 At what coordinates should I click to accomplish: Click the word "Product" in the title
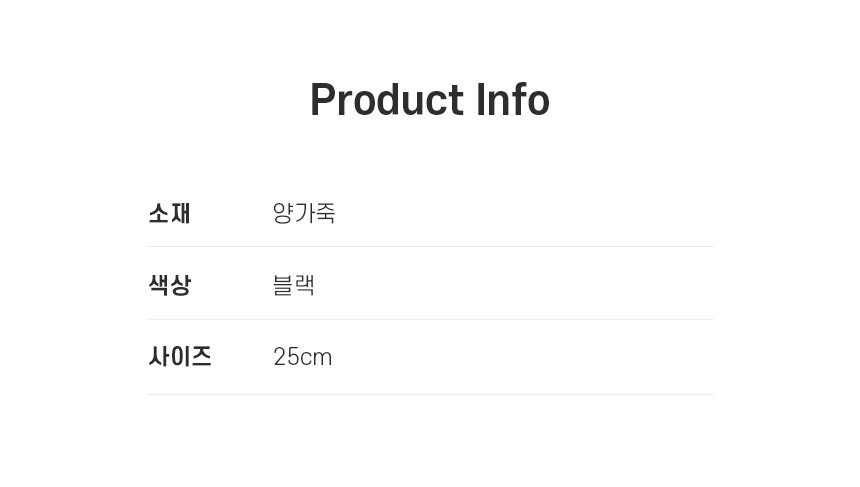[x=387, y=100]
